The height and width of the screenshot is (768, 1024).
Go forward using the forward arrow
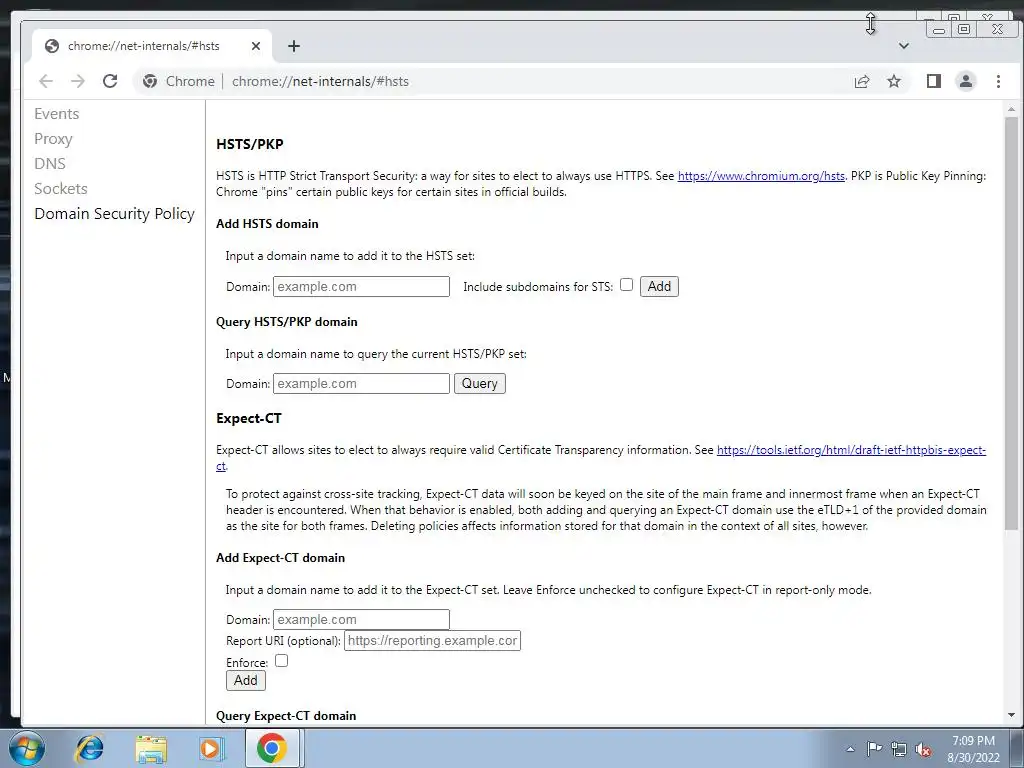coord(78,81)
